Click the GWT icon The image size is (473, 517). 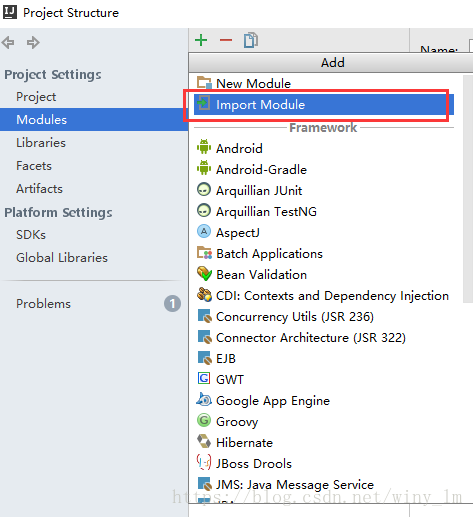point(204,378)
